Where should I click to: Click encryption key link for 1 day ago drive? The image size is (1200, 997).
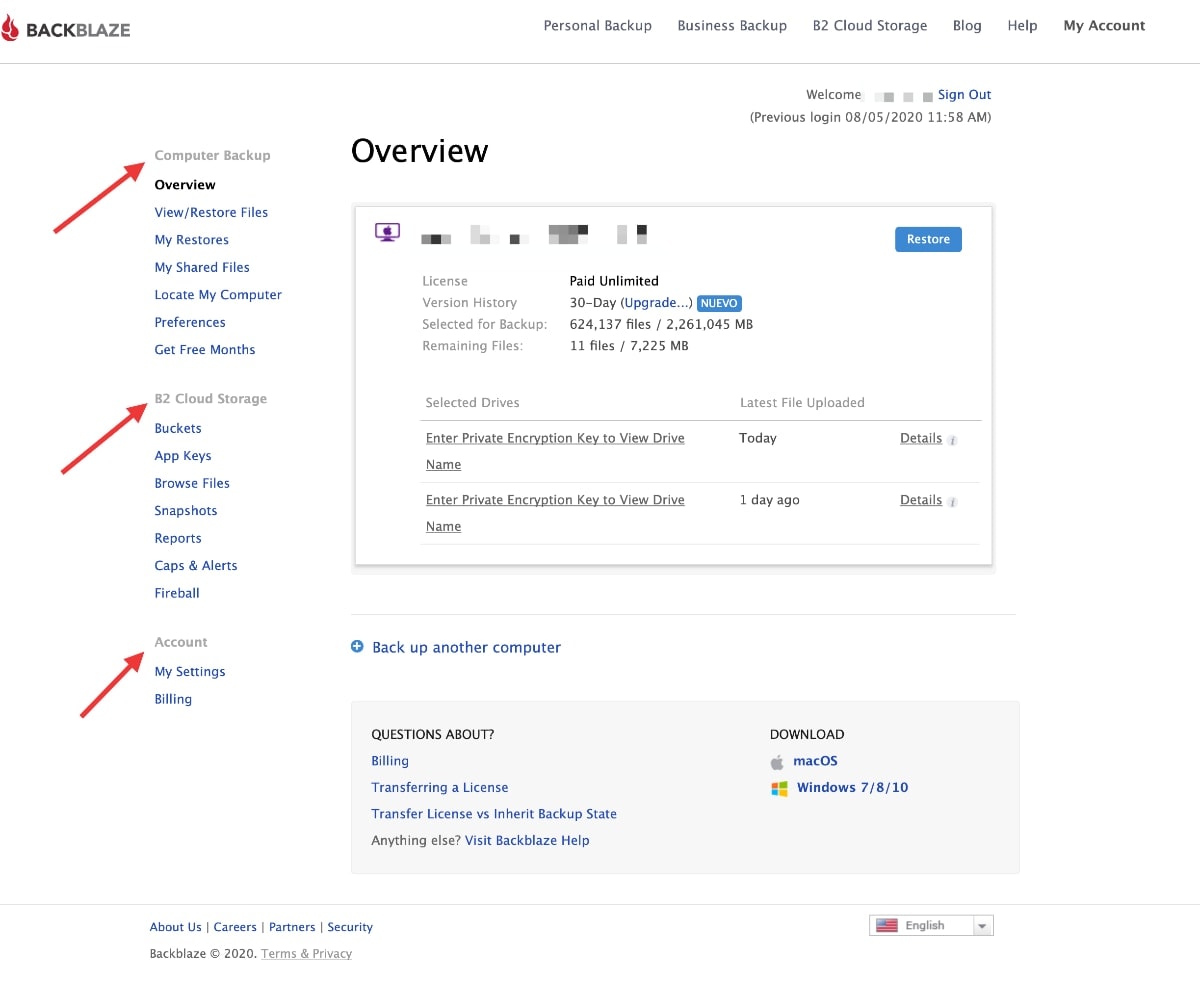coord(555,513)
